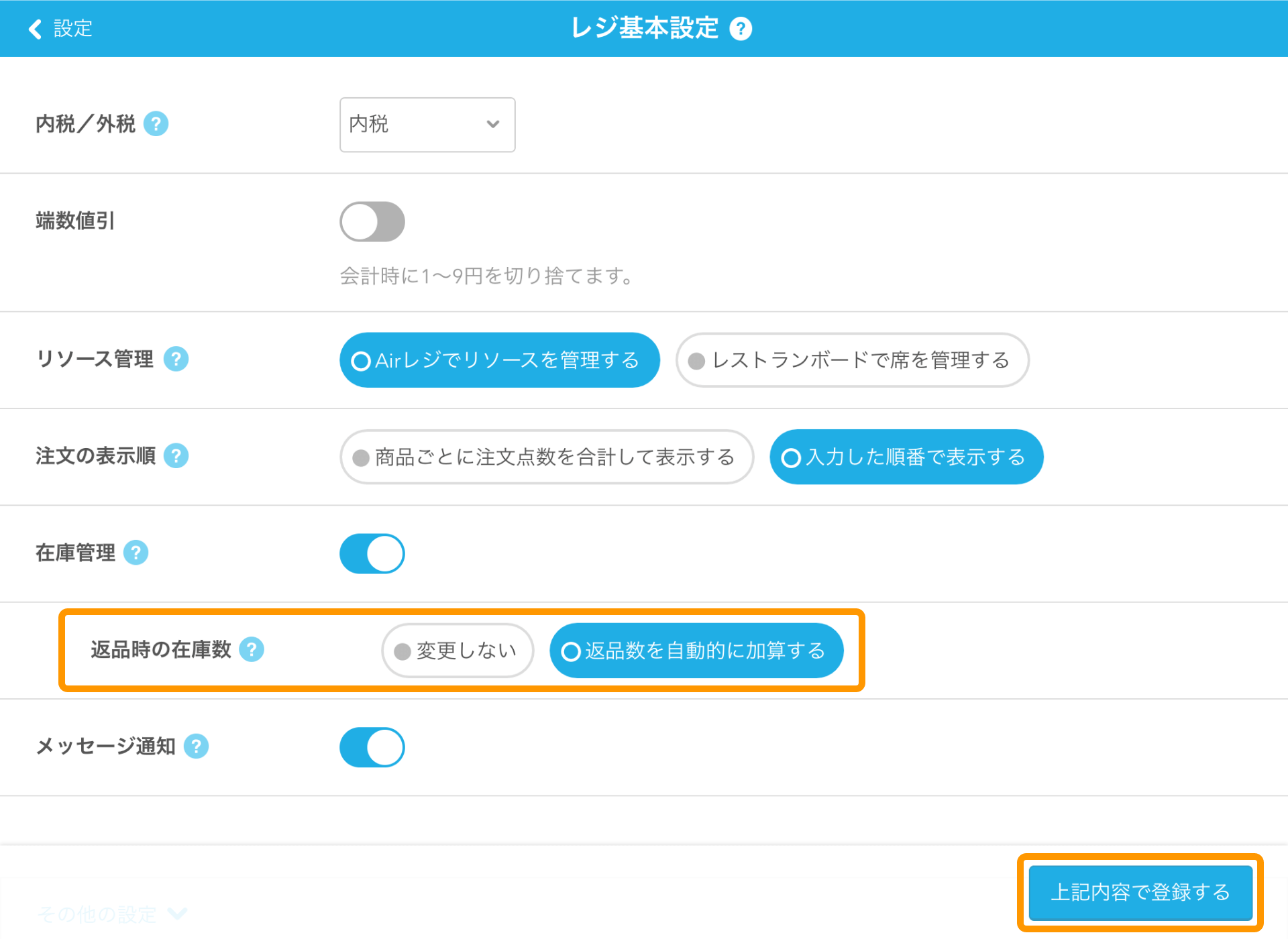Viewport: 1288px width, 939px height.
Task: Select 変更しない for return stock
Action: [x=458, y=651]
